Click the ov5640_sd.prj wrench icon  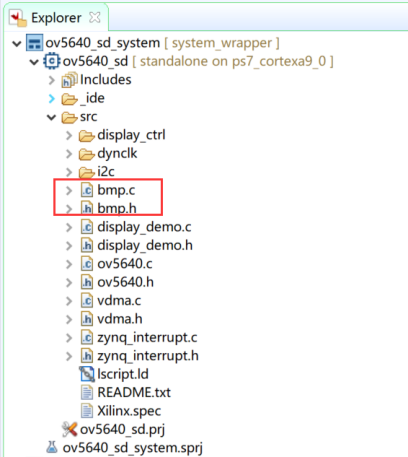(70, 429)
